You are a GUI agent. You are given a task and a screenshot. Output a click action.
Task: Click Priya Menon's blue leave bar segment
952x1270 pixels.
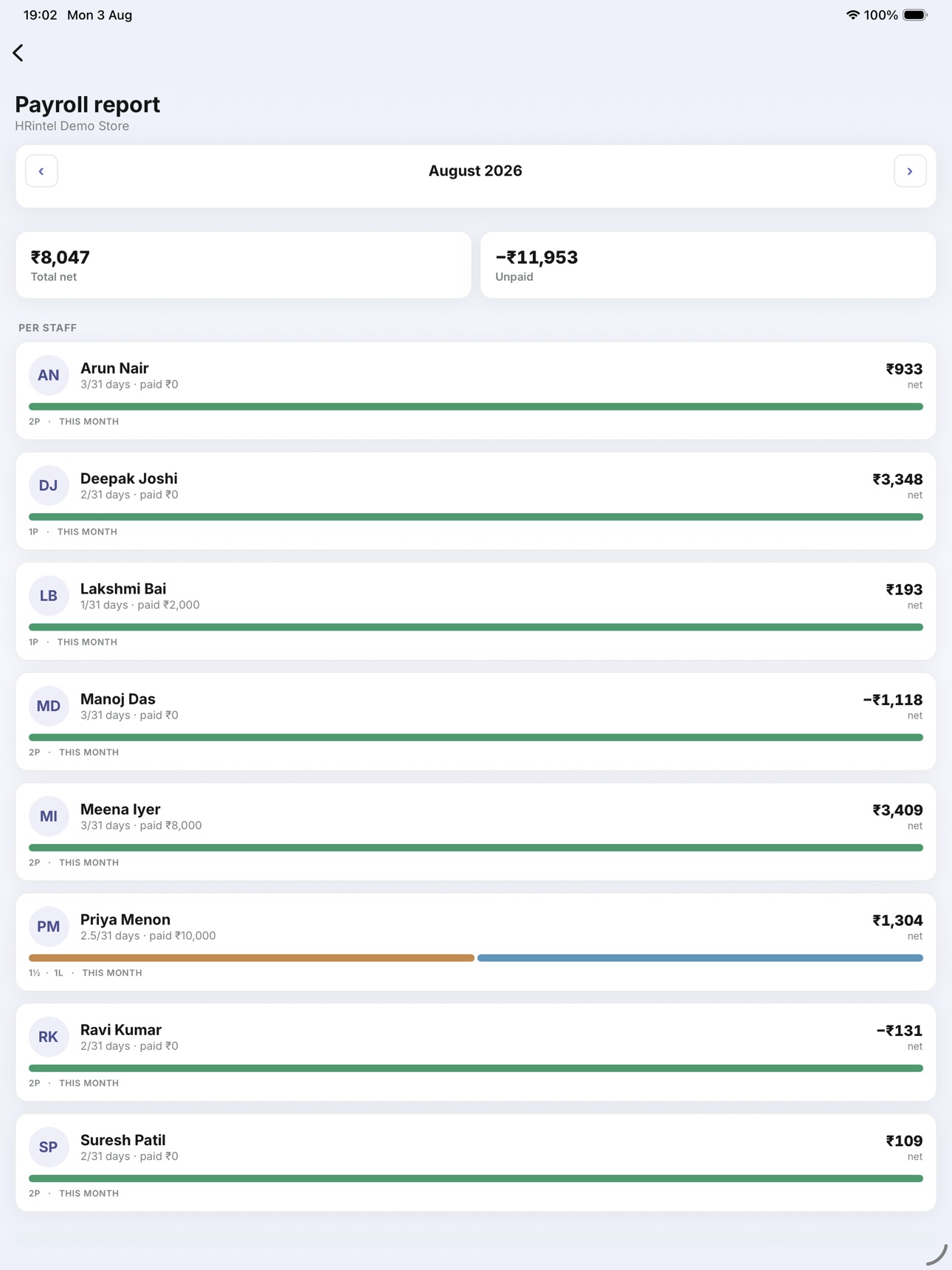700,958
